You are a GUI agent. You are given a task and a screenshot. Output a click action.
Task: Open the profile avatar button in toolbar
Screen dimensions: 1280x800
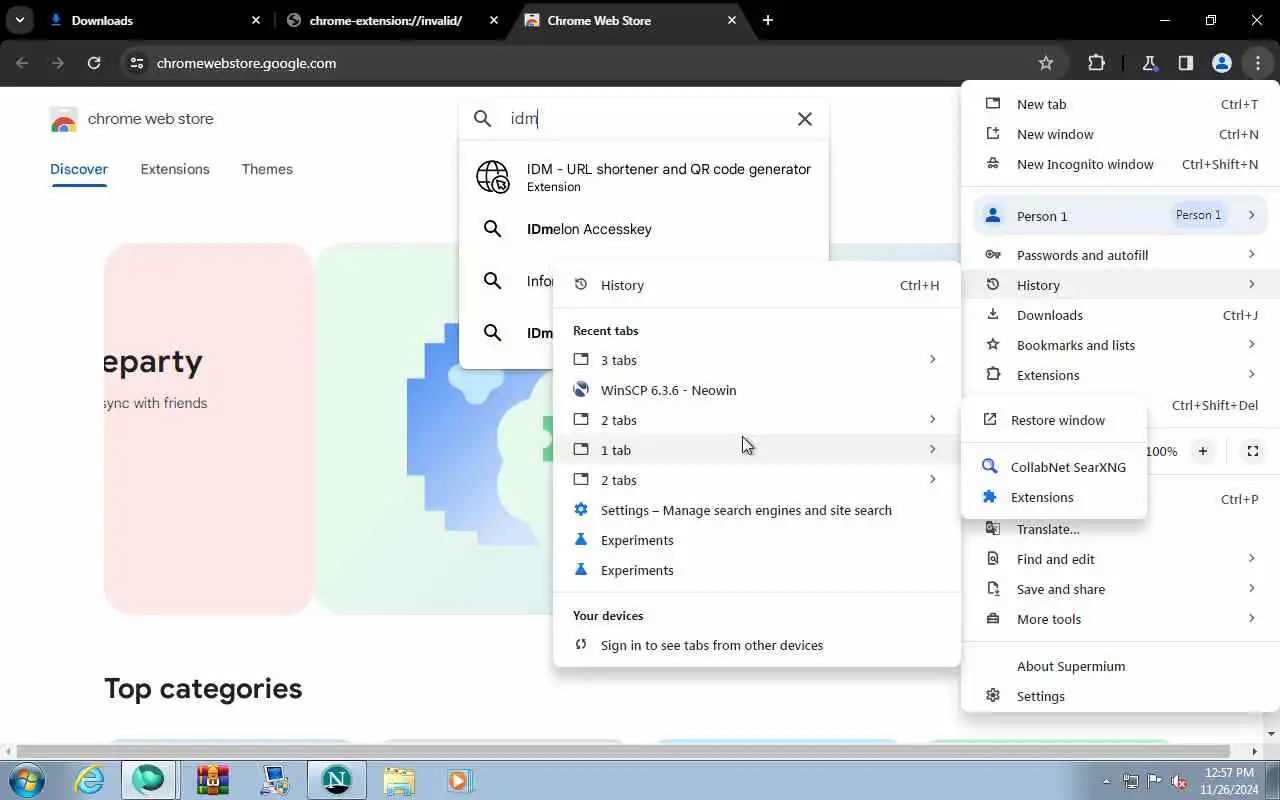(x=1221, y=63)
